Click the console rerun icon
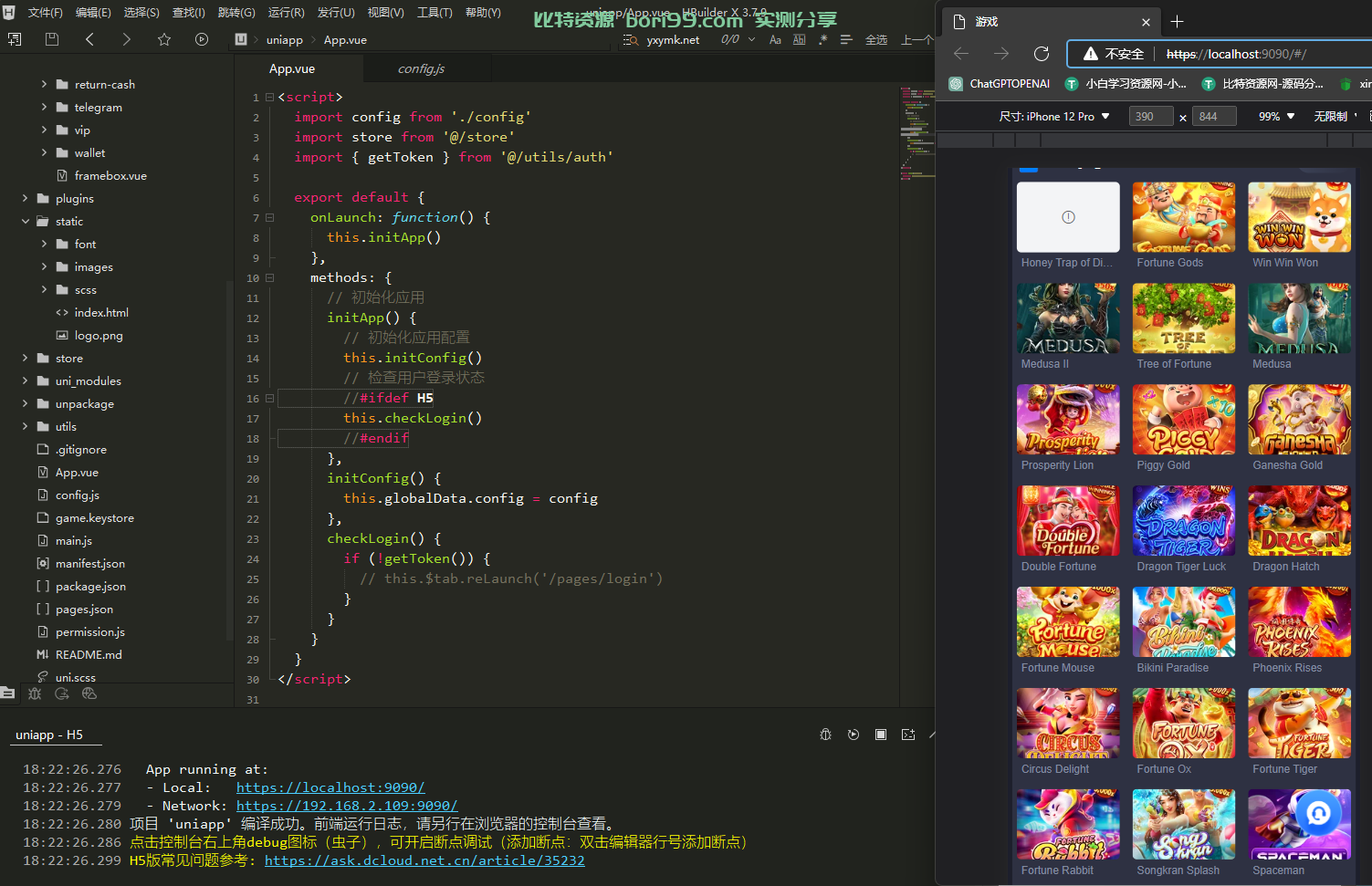1372x886 pixels. click(x=854, y=735)
